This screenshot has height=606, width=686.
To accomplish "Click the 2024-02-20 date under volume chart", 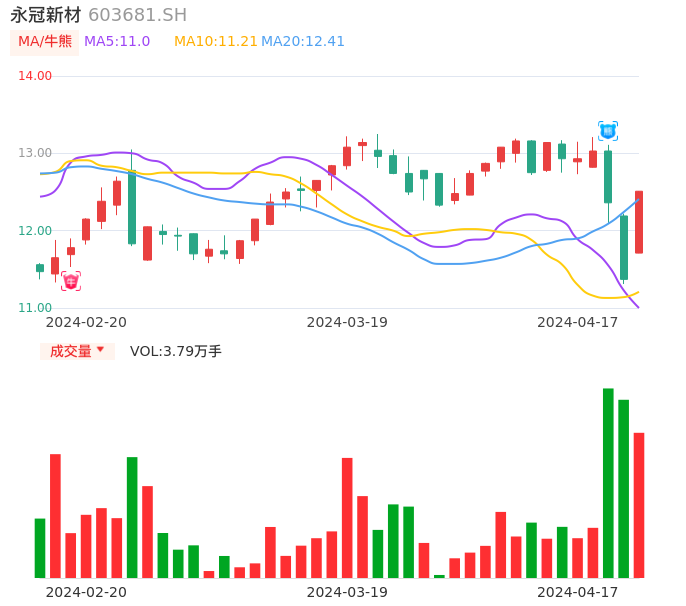I will click(x=86, y=592).
